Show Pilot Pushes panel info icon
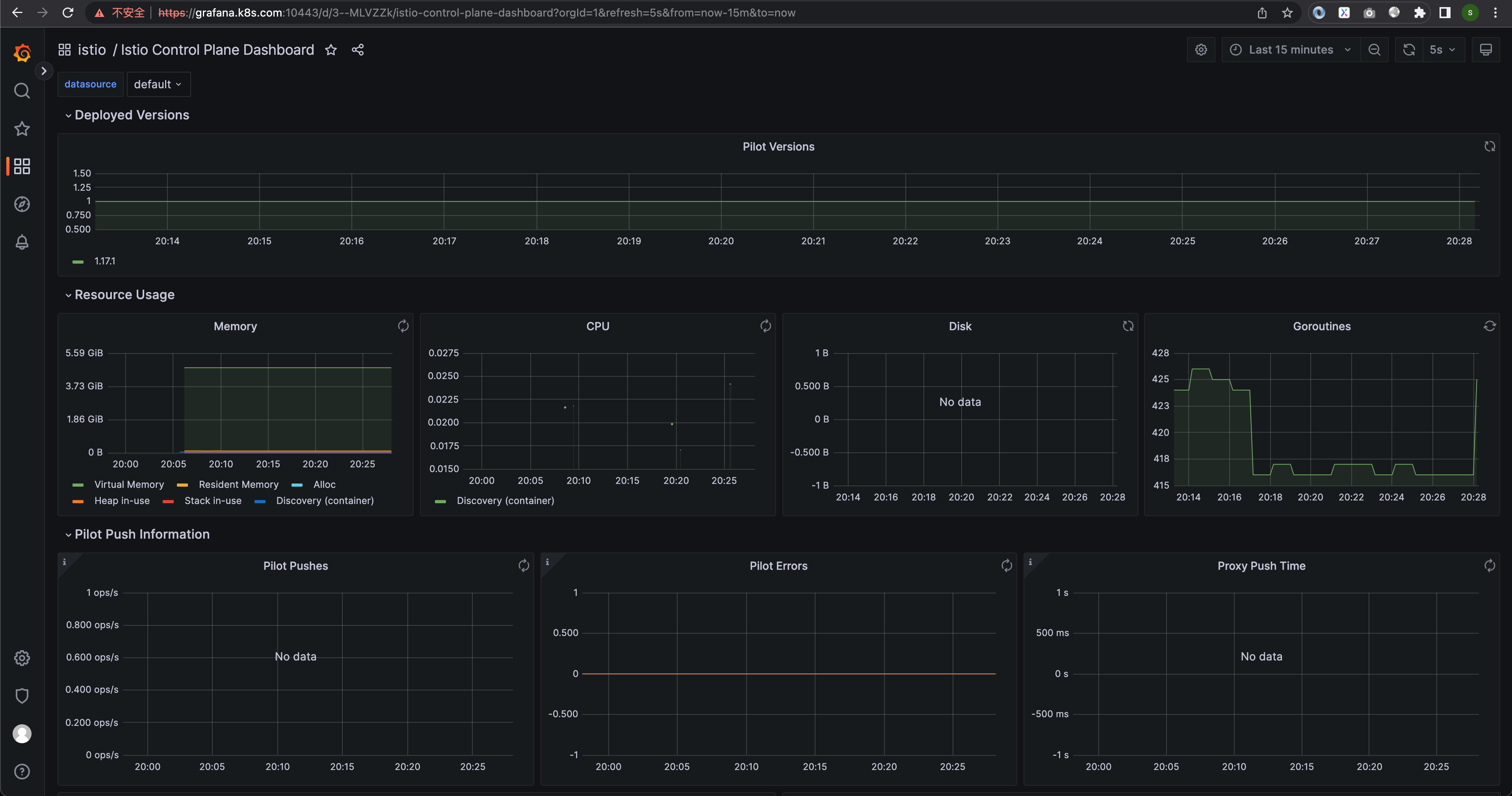The image size is (1512, 796). 65,562
